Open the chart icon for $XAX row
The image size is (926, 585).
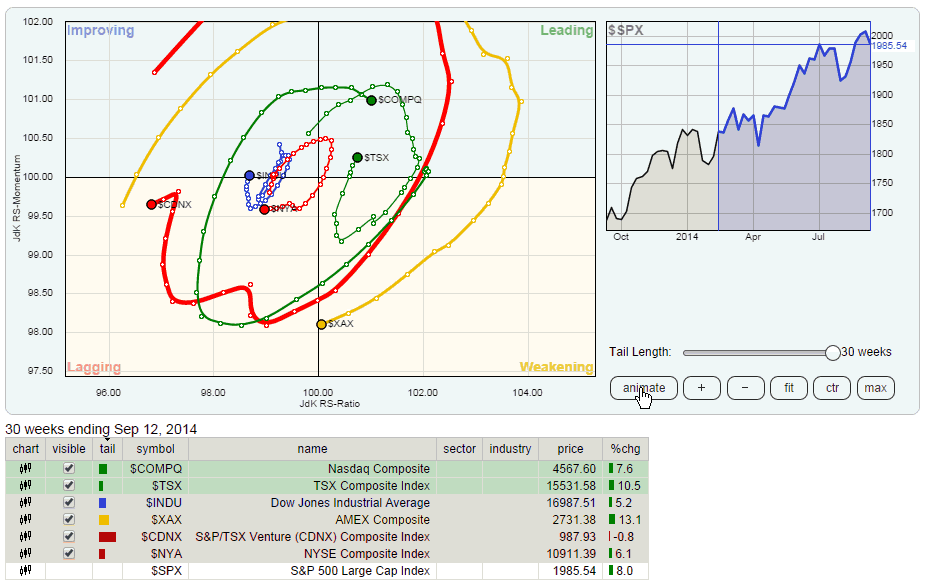click(x=25, y=519)
